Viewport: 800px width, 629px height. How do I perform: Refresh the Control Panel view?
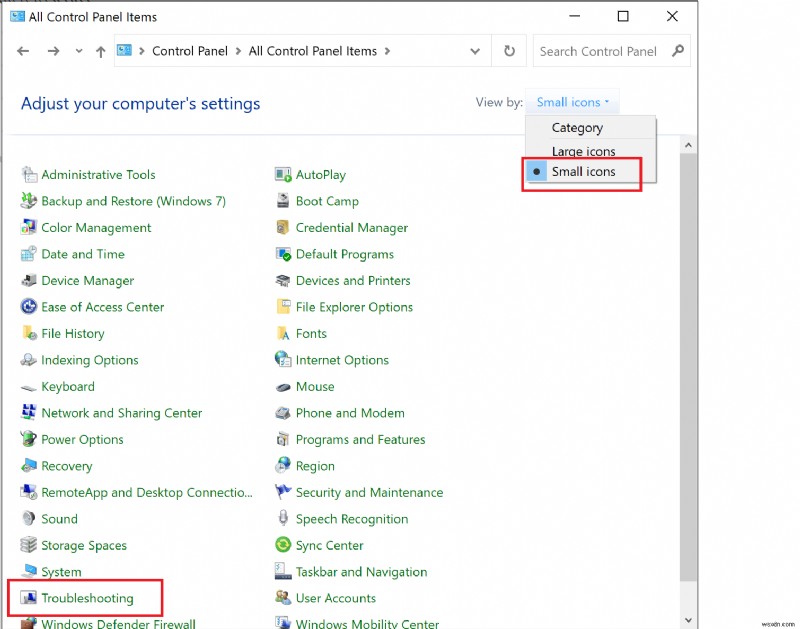pyautogui.click(x=509, y=51)
